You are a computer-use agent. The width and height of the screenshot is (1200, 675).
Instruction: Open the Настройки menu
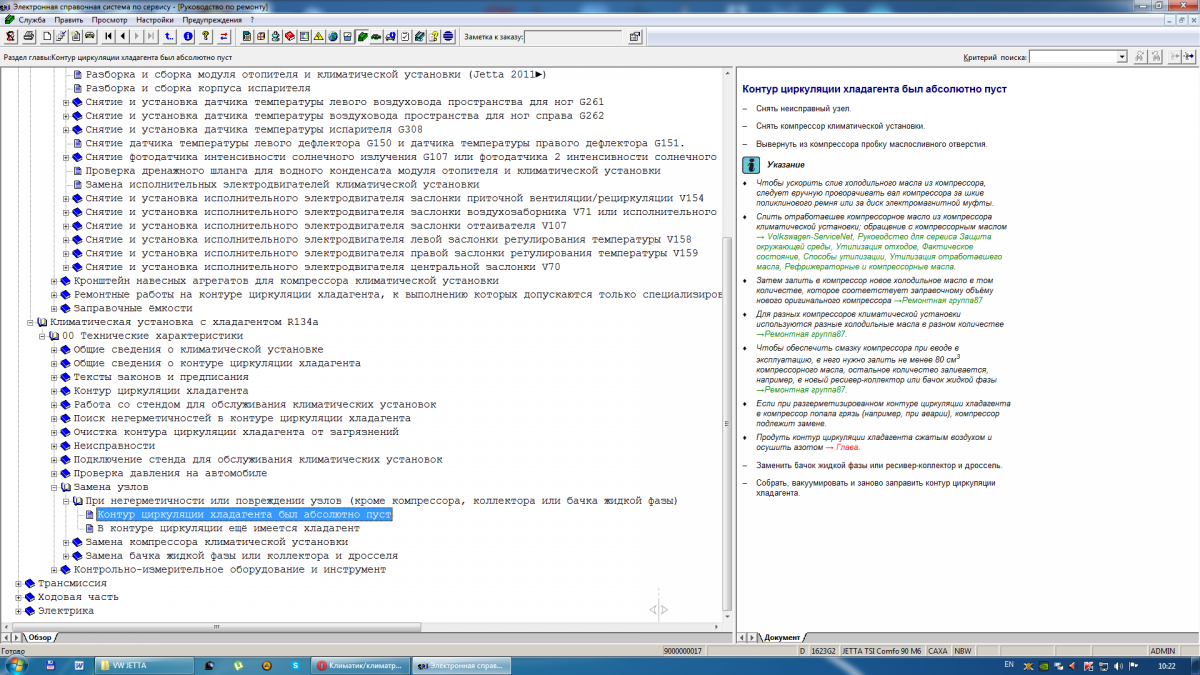point(155,19)
